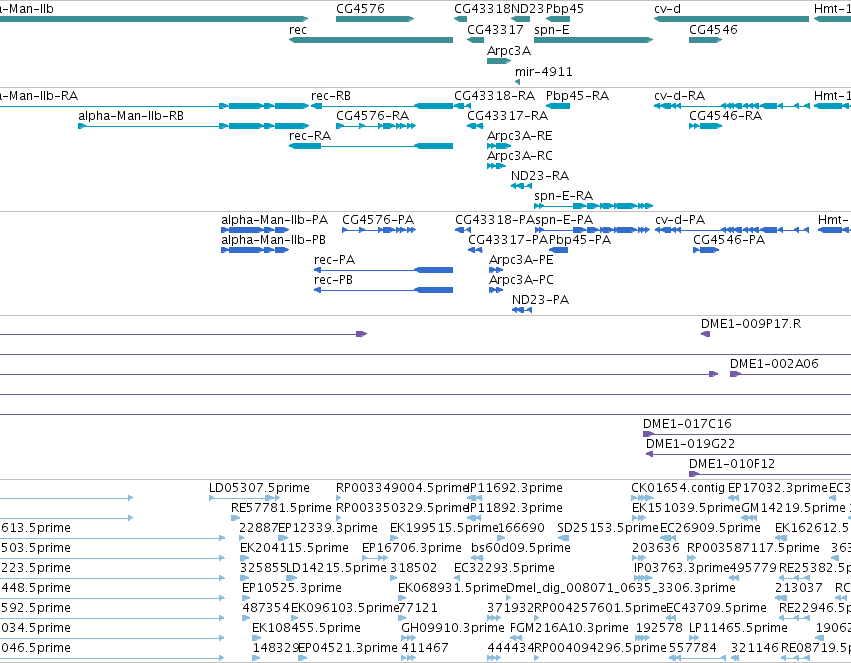Select the RP004094296.5prime EST label

pos(600,649)
